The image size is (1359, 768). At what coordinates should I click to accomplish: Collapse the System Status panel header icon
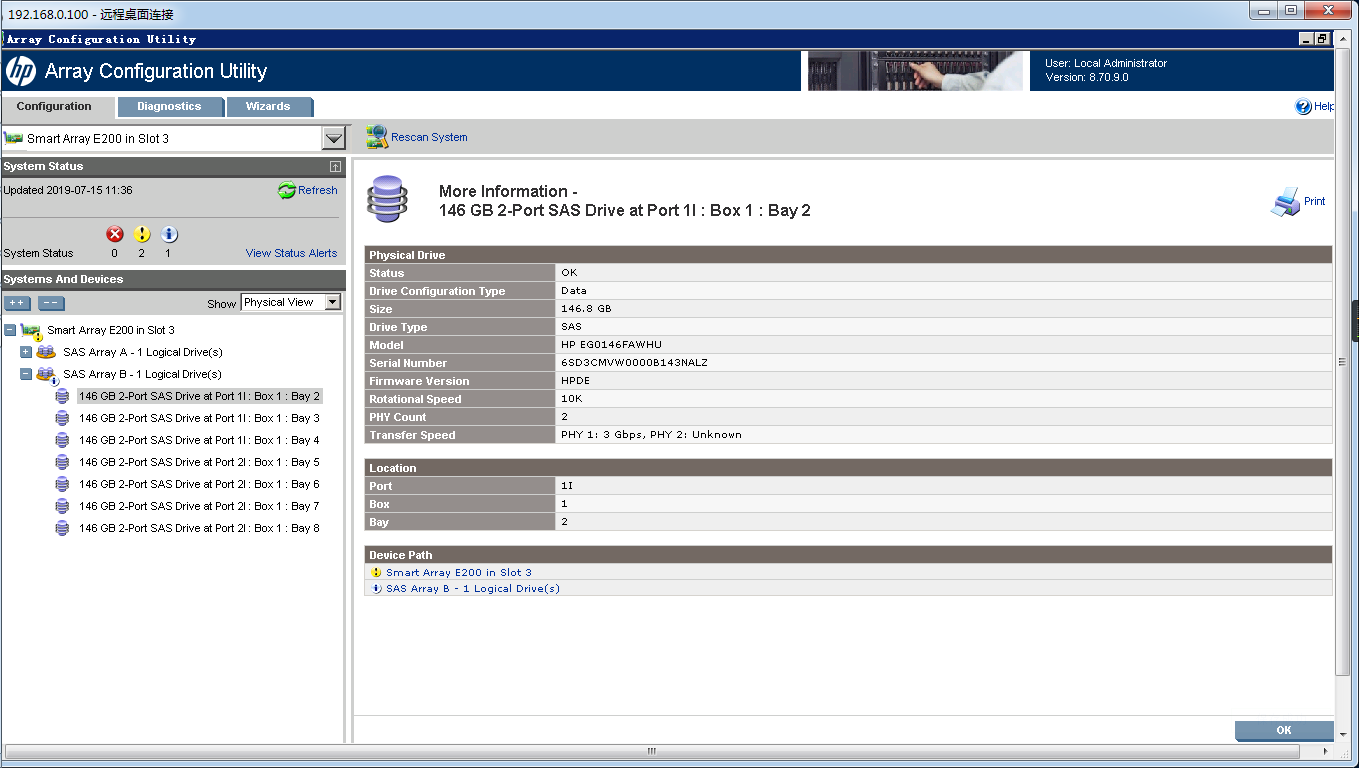[x=335, y=167]
